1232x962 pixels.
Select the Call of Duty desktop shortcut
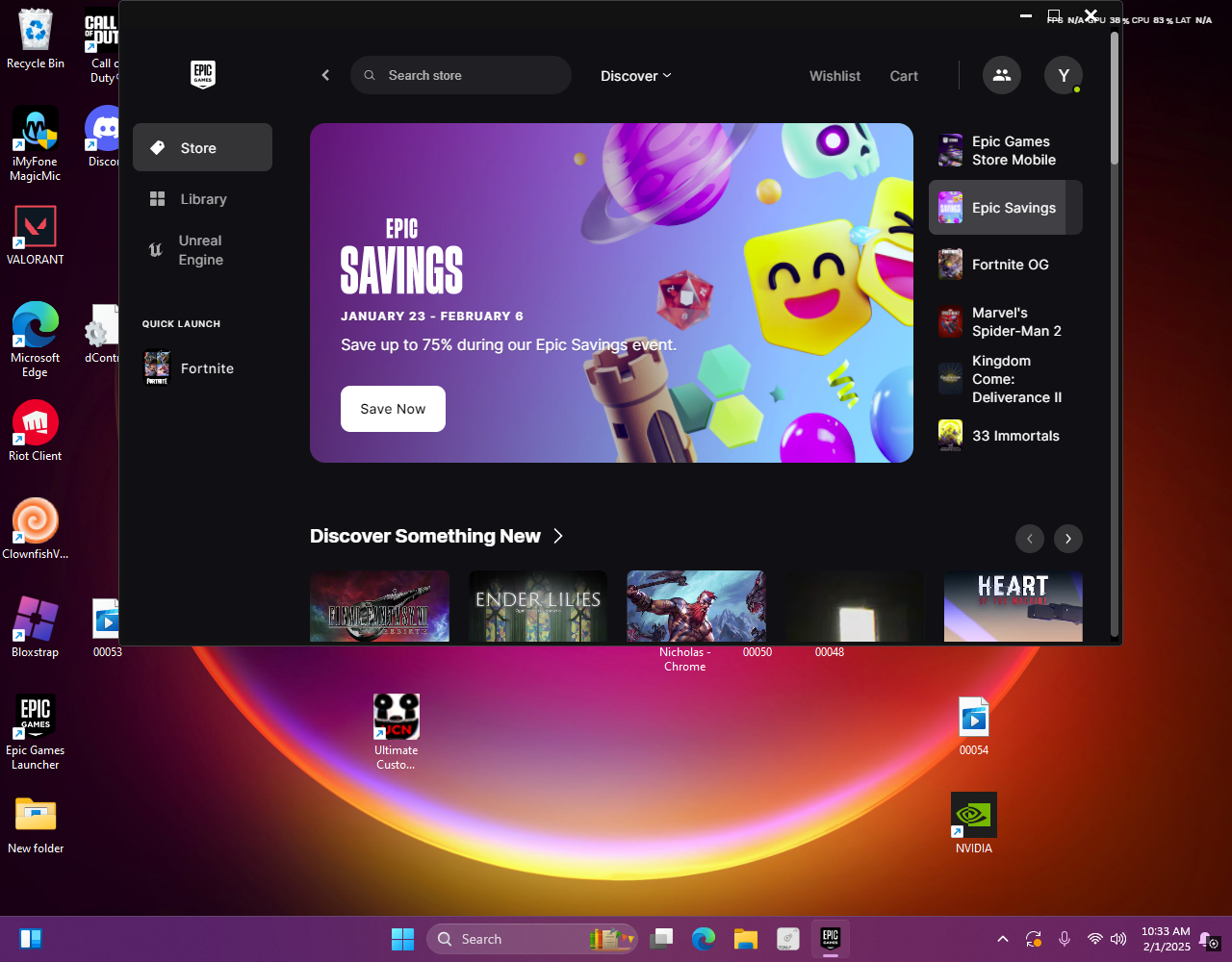(101, 46)
